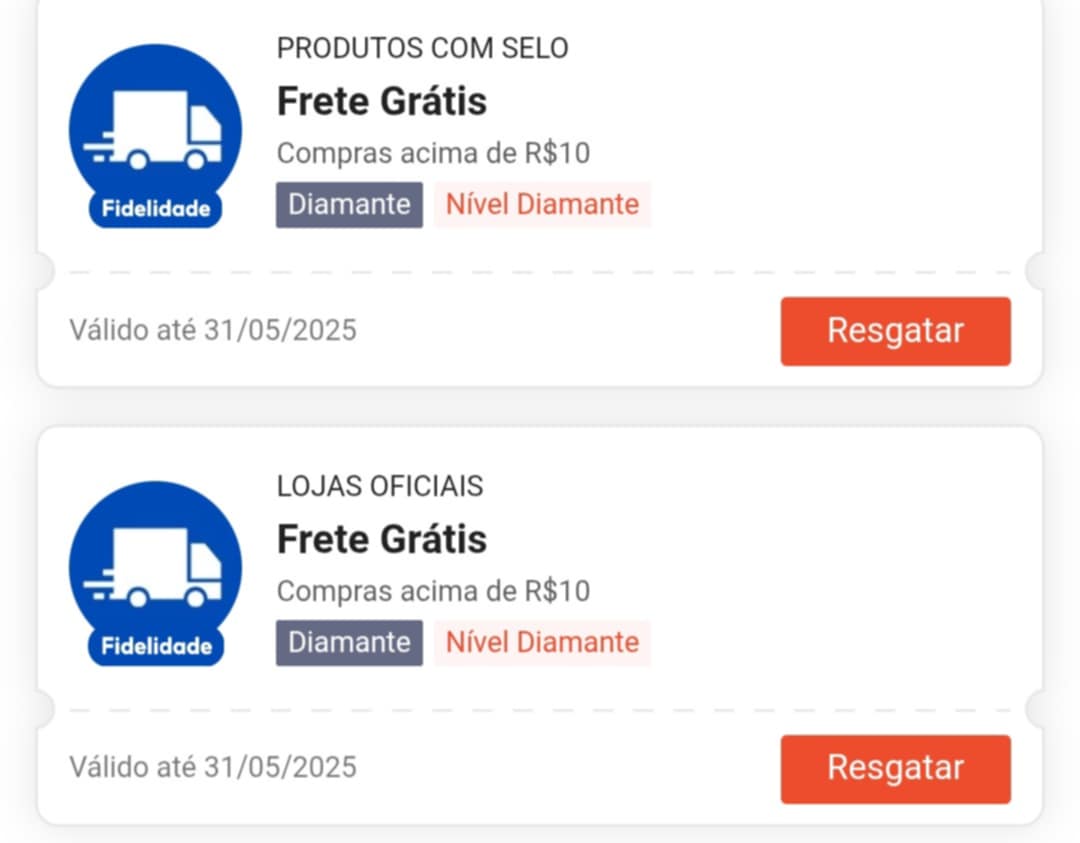This screenshot has height=843, width=1080.
Task: Click Nível Diamante tag in Produtos com Selo coupon
Action: pyautogui.click(x=542, y=205)
